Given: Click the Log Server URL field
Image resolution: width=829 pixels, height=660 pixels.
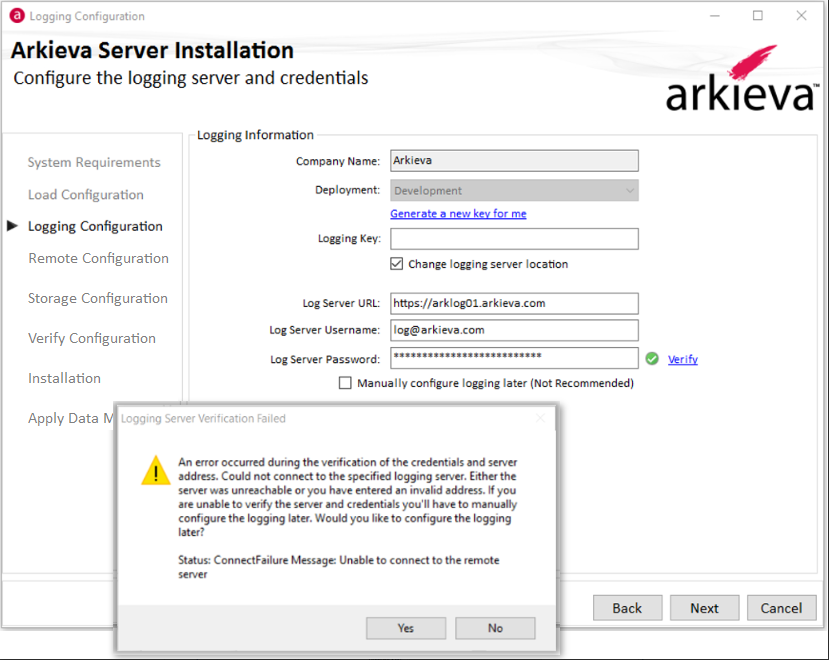Looking at the screenshot, I should pos(514,304).
